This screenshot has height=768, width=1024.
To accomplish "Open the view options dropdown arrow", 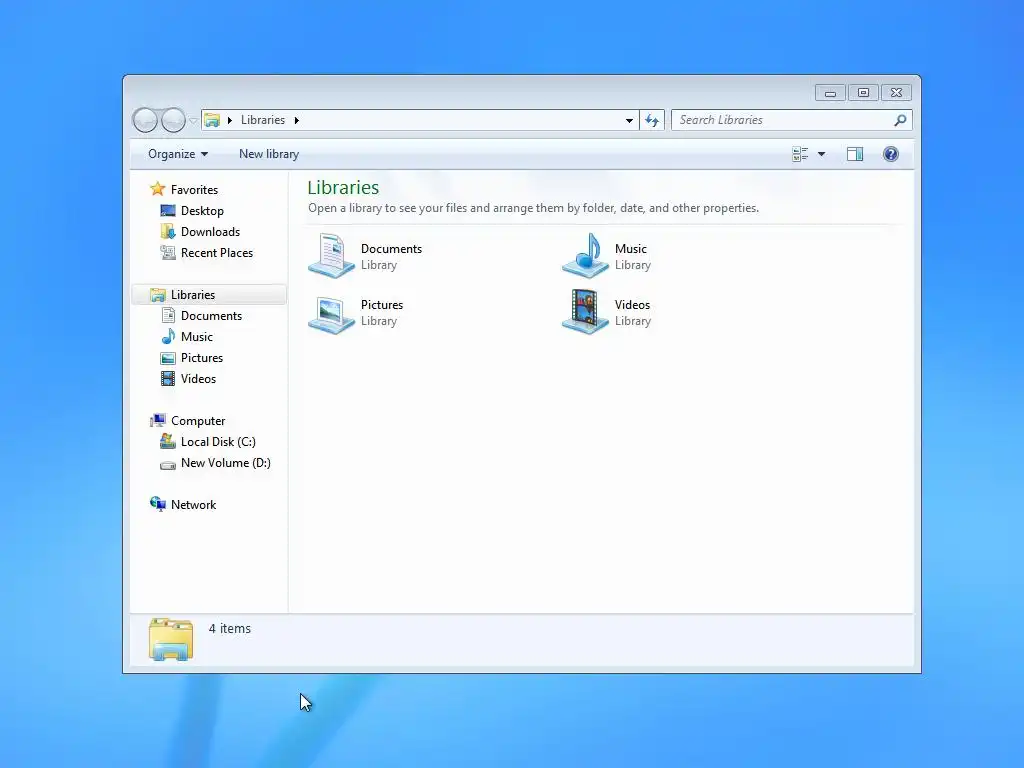I will click(x=822, y=154).
